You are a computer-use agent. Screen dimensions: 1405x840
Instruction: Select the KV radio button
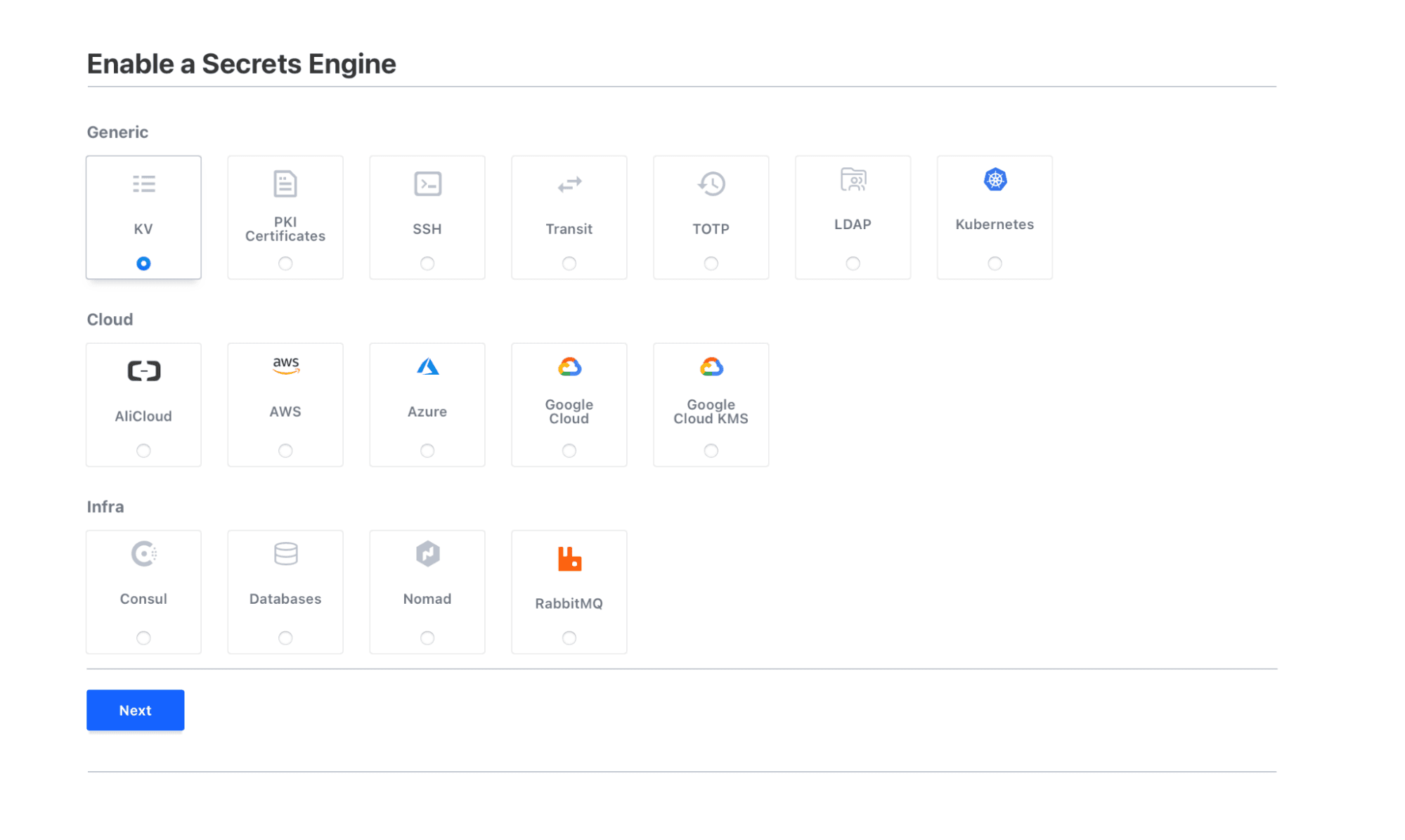[143, 264]
